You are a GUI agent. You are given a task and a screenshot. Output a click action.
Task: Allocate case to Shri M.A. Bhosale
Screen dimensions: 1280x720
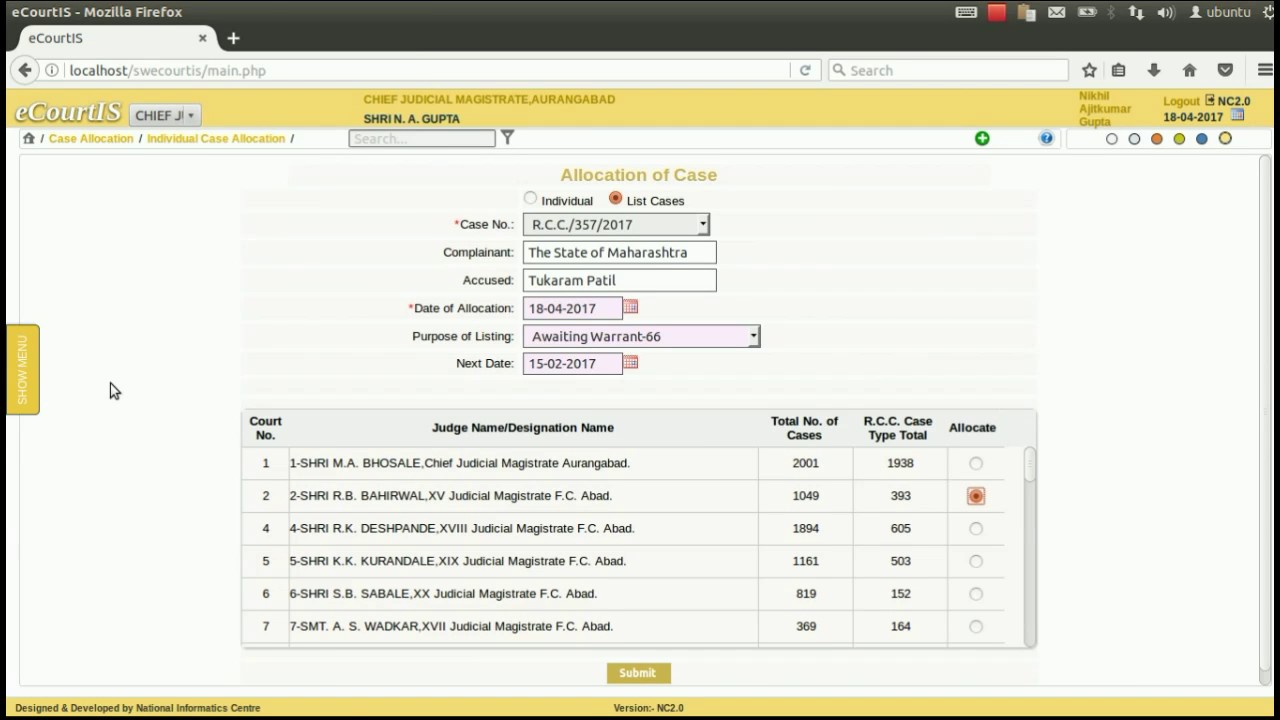[976, 463]
